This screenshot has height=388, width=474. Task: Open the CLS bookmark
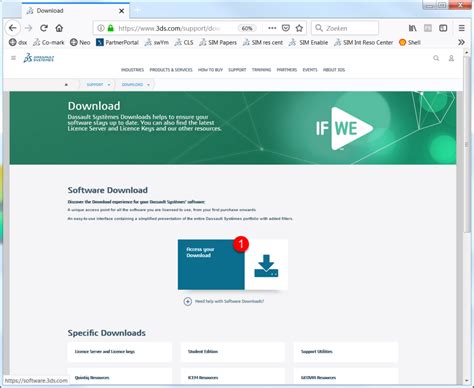coord(184,42)
